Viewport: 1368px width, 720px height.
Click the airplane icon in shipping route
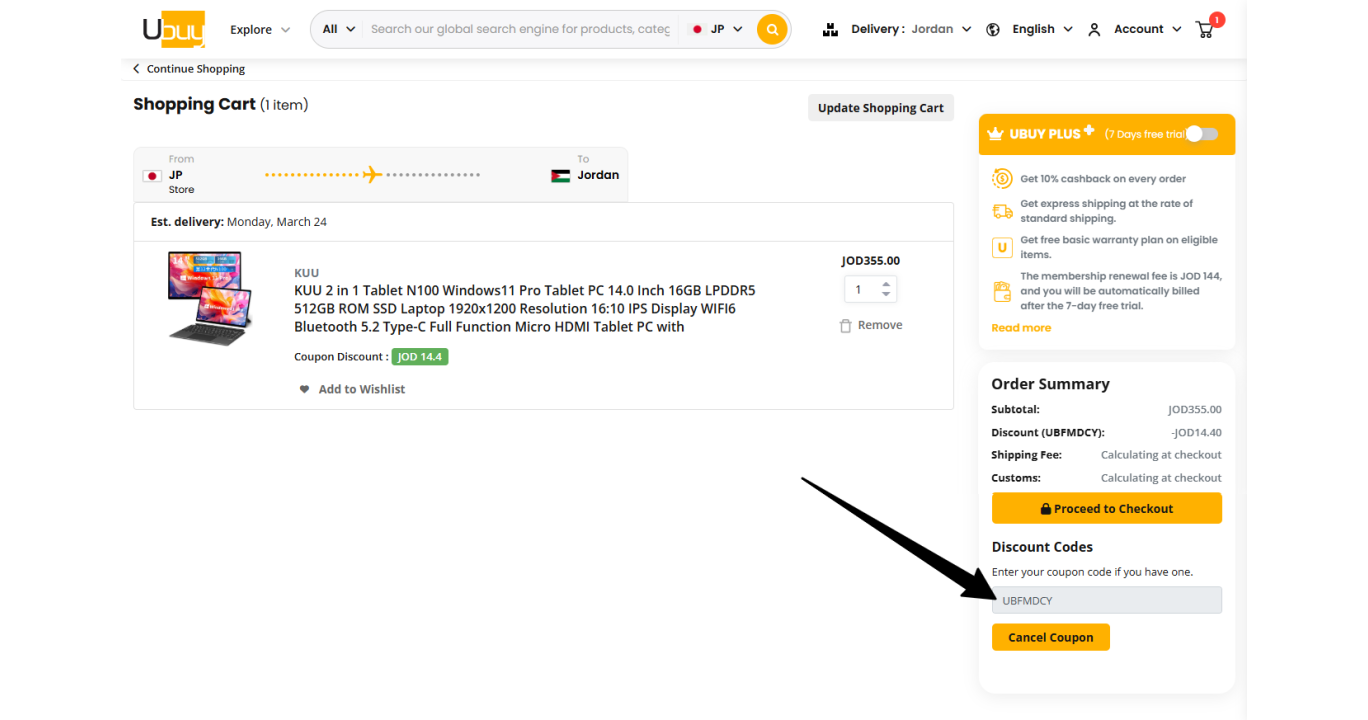(x=372, y=175)
